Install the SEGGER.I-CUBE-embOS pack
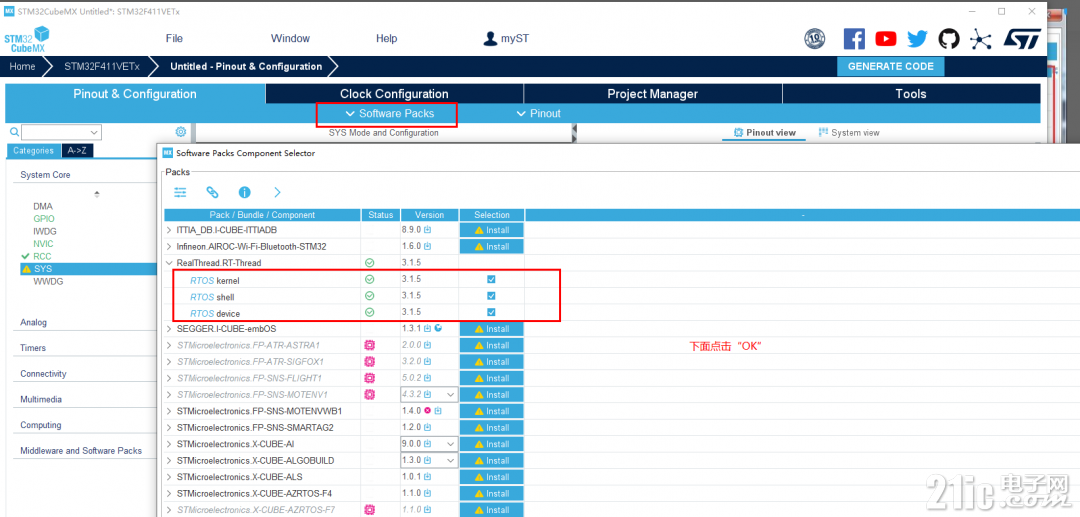 (x=492, y=328)
